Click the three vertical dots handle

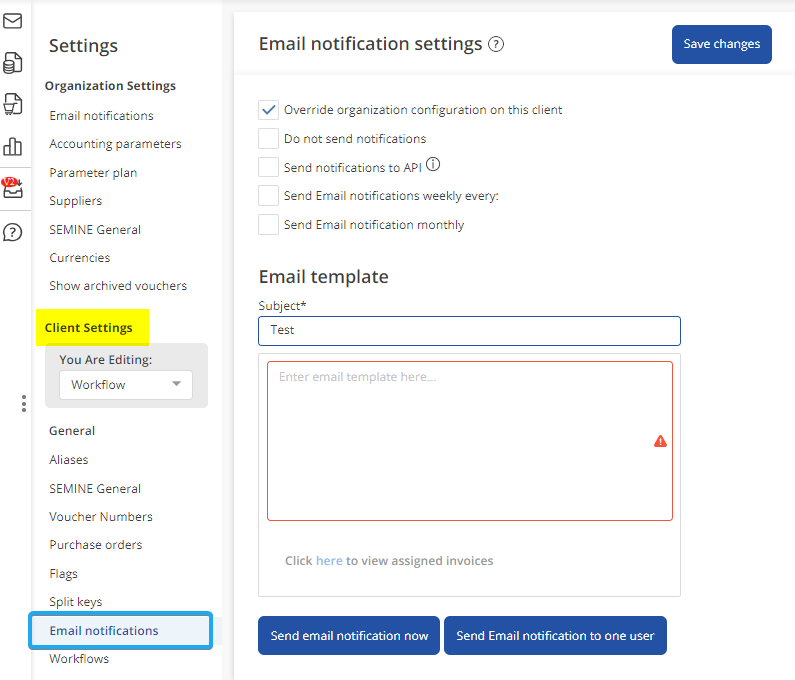24,404
